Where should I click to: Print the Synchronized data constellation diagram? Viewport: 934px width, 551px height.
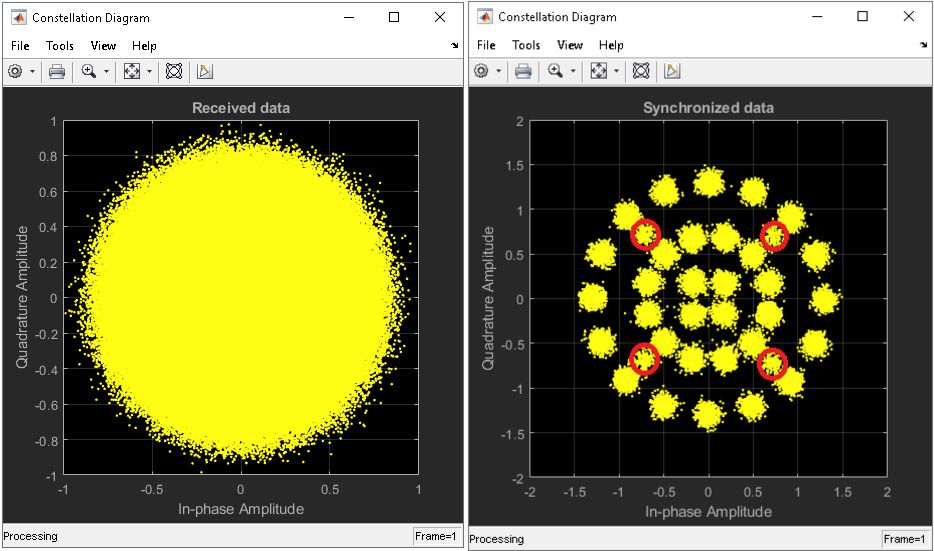coord(523,71)
